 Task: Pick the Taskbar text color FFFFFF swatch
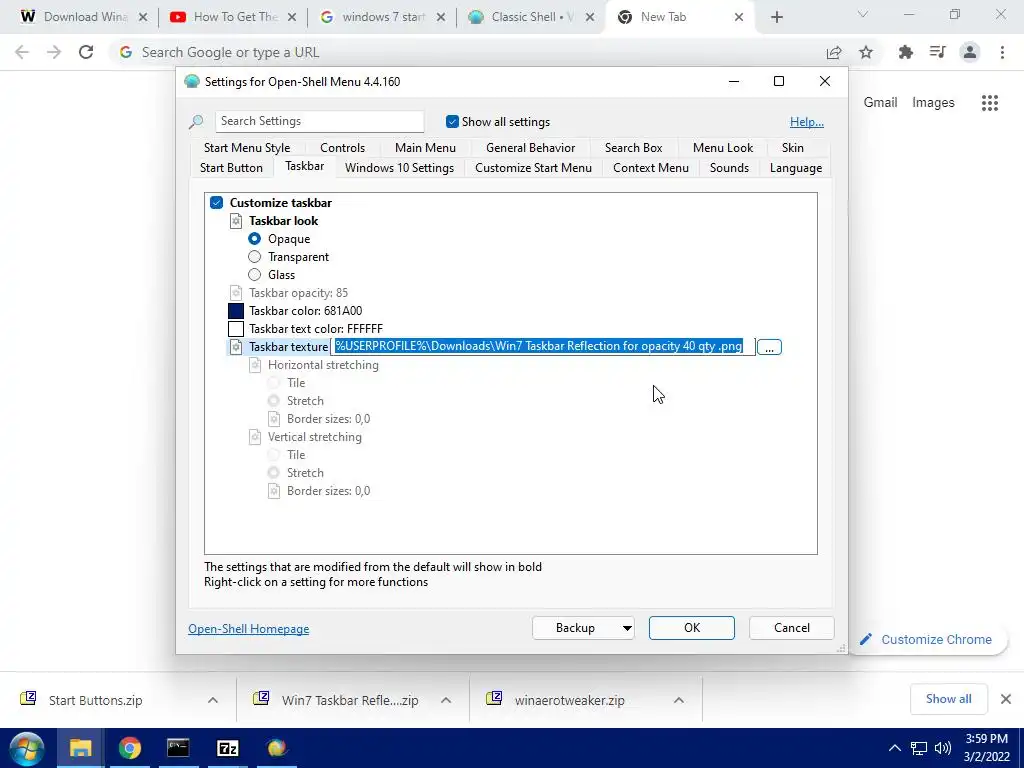[236, 329]
